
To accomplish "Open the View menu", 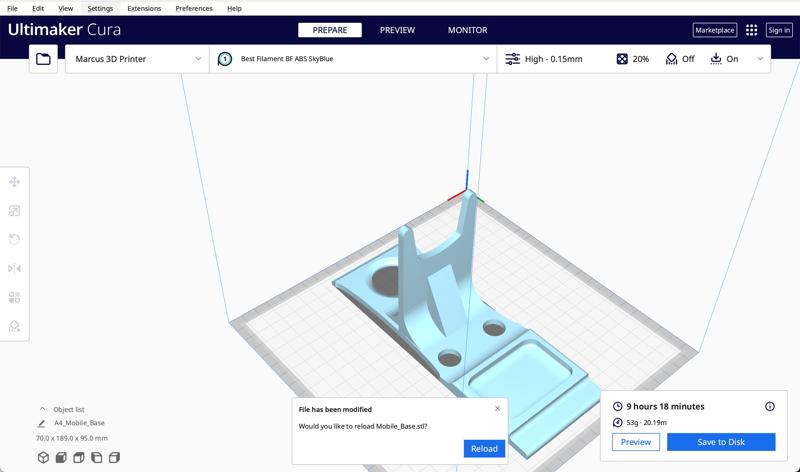I will point(66,8).
